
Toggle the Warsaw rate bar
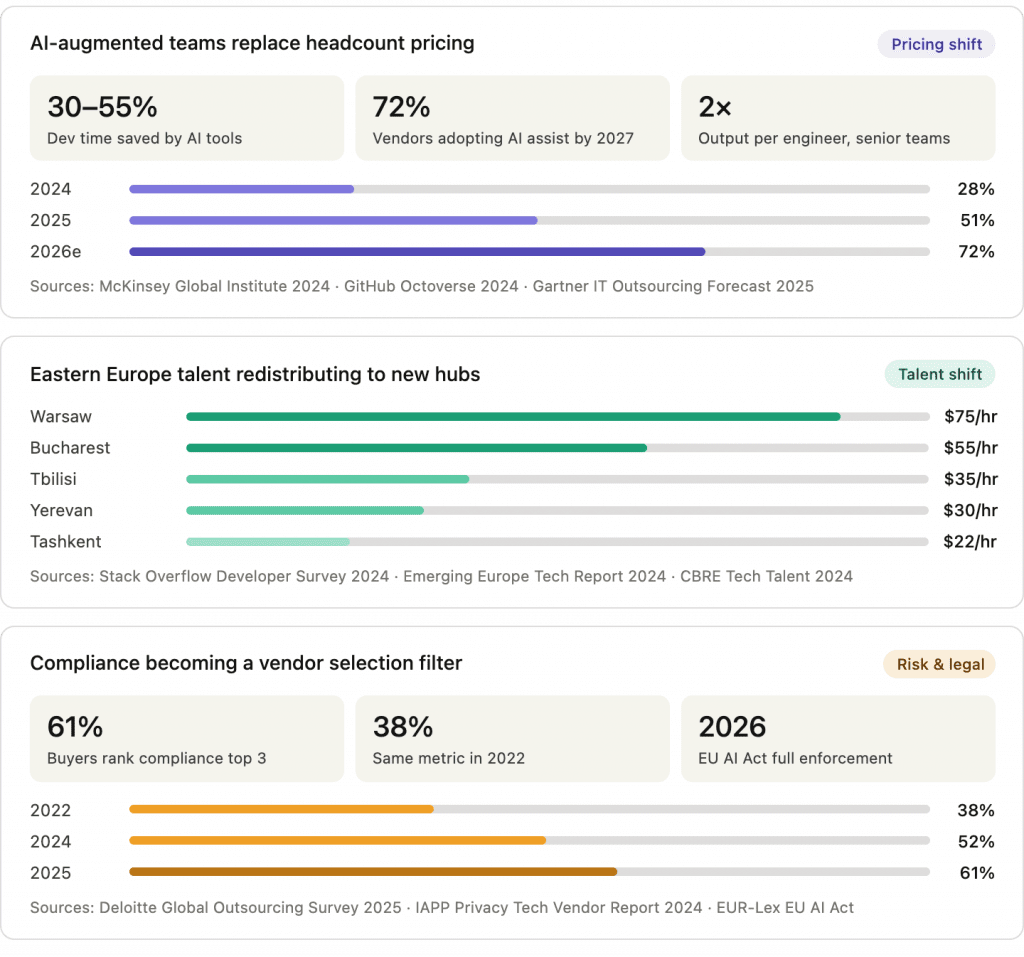coord(500,416)
